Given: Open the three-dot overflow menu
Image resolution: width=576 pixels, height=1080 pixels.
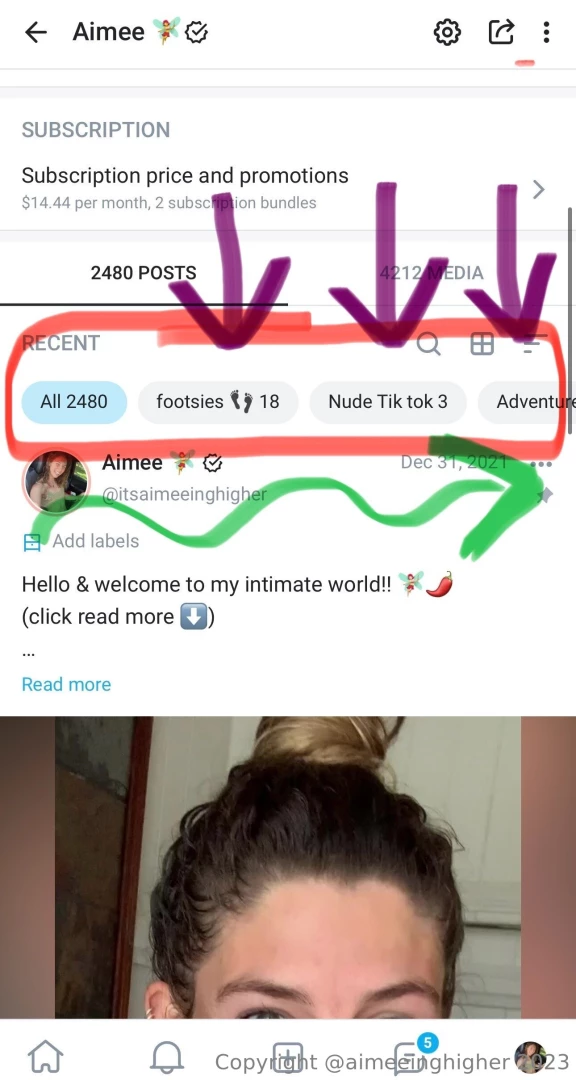Looking at the screenshot, I should click(x=546, y=32).
